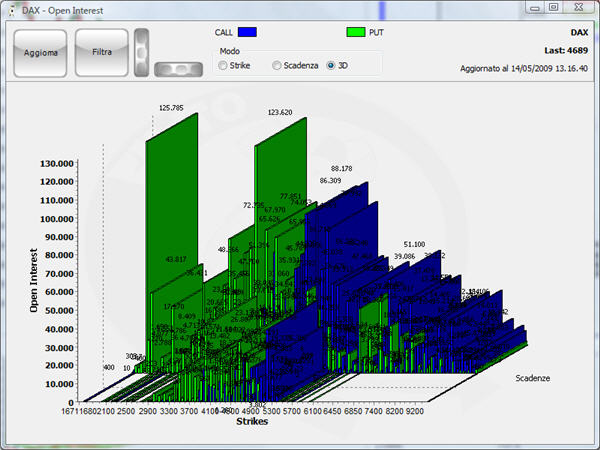Select the 3D mode option

tap(332, 65)
